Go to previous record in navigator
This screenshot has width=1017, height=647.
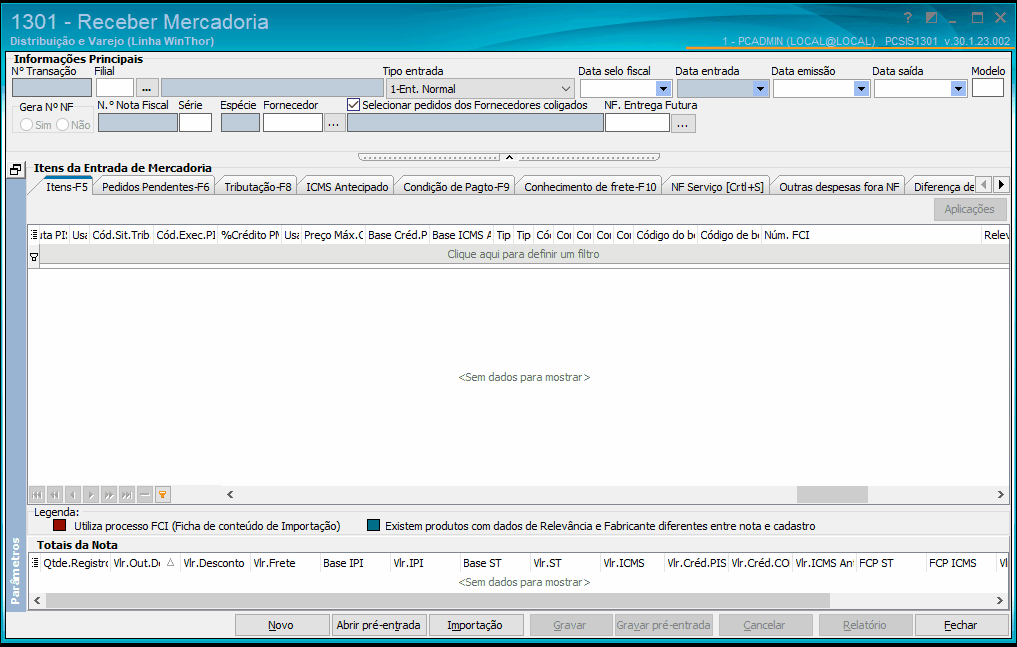pos(73,495)
